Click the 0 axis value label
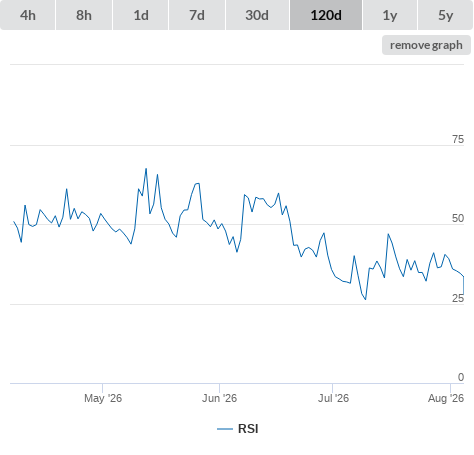The height and width of the screenshot is (455, 474). tap(461, 377)
